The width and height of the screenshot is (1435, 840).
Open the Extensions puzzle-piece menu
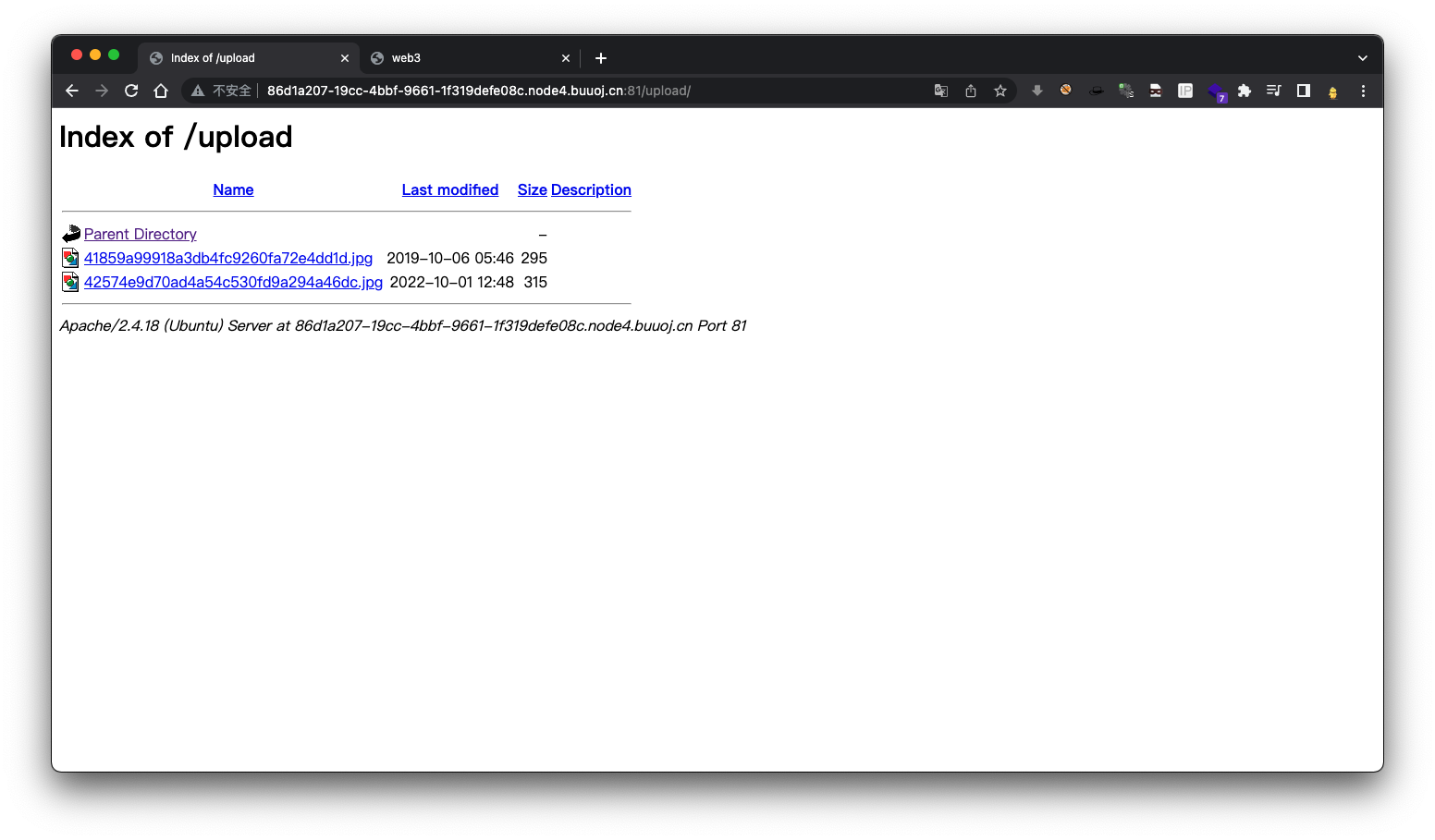1245,91
